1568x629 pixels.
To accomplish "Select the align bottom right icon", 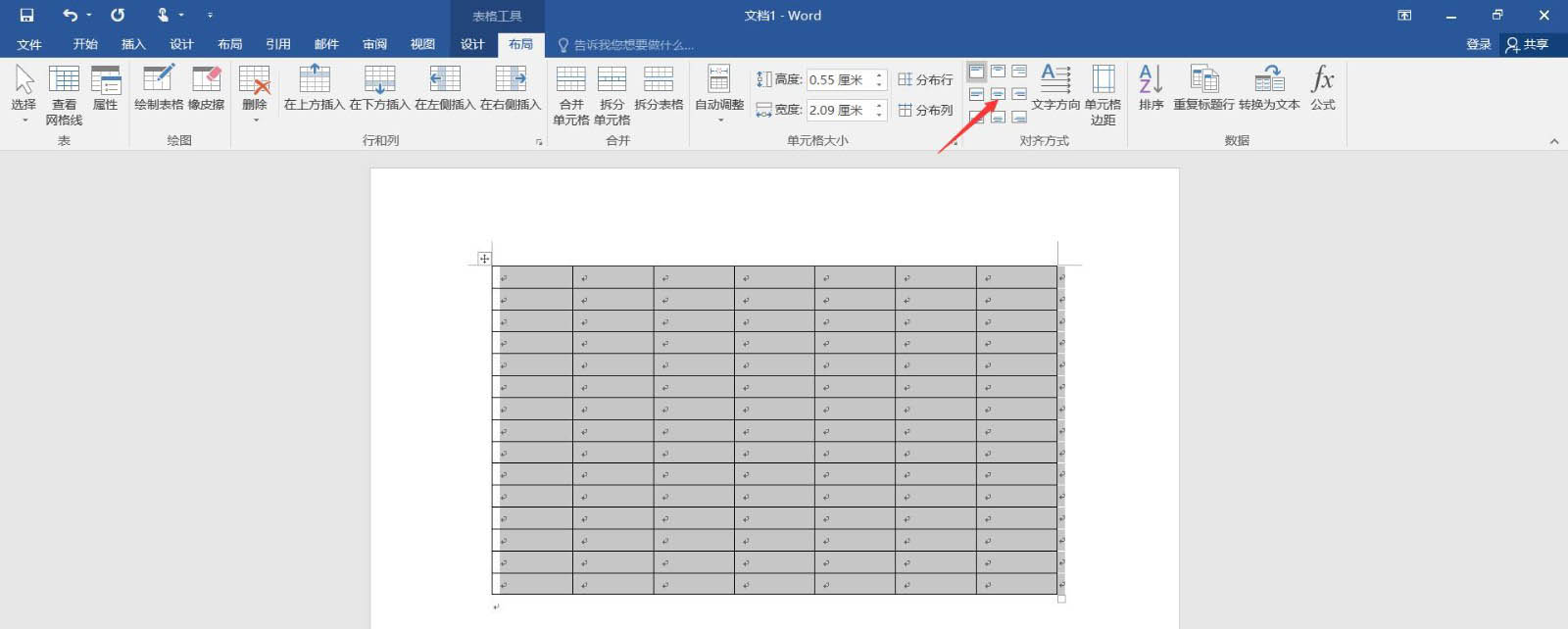I will click(1019, 117).
